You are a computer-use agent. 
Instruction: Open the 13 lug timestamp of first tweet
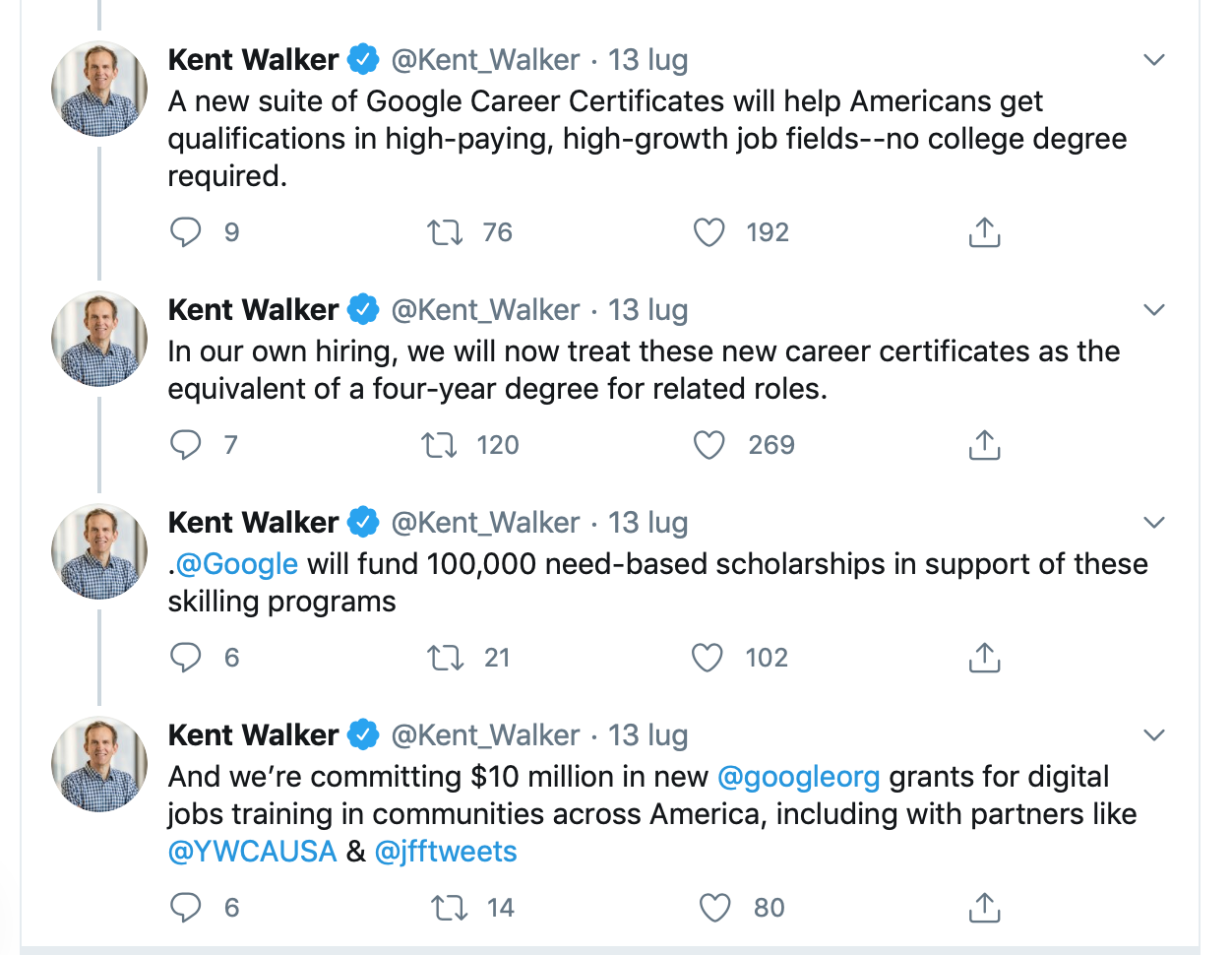click(x=647, y=60)
